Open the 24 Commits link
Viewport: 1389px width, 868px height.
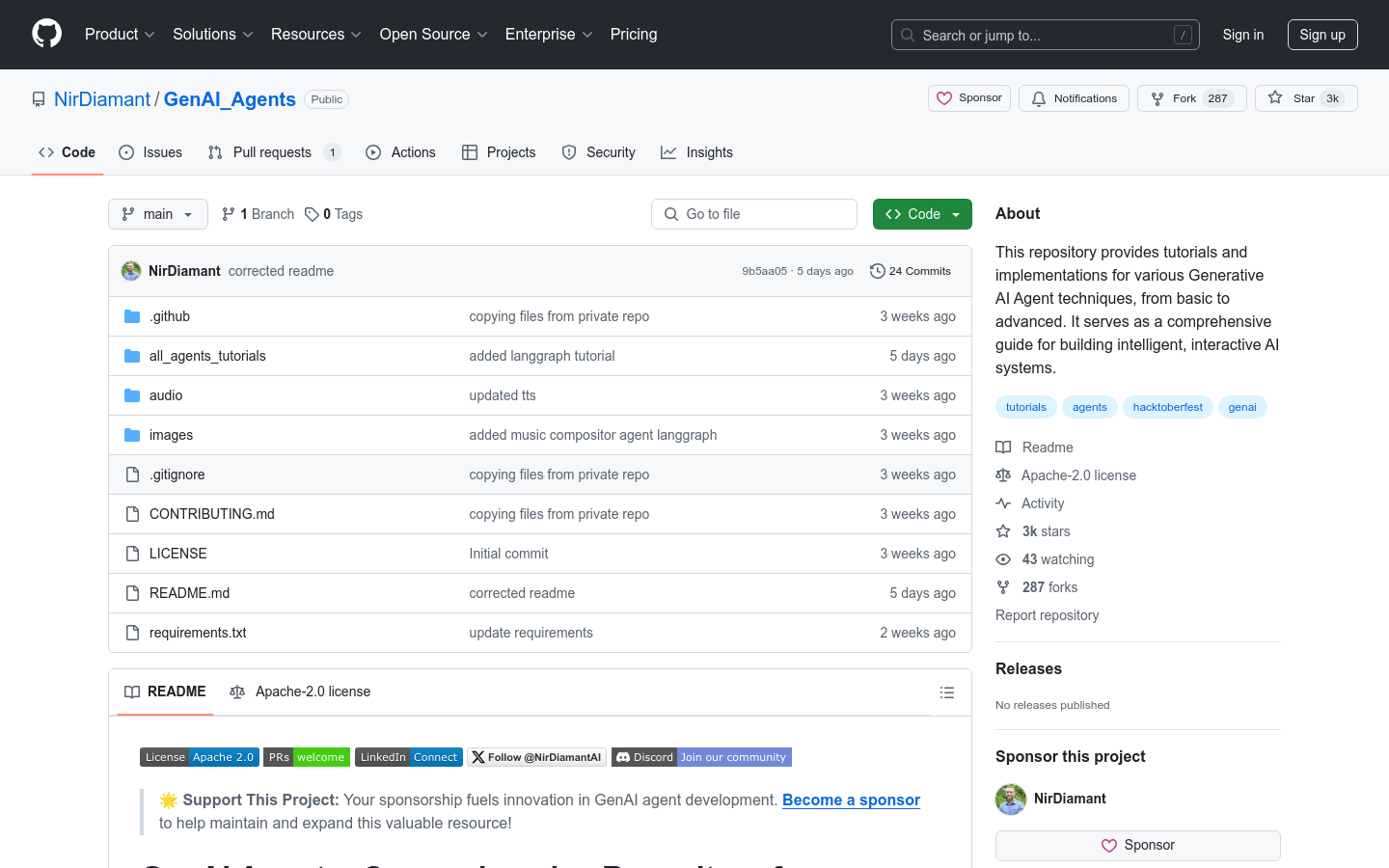[x=911, y=271]
